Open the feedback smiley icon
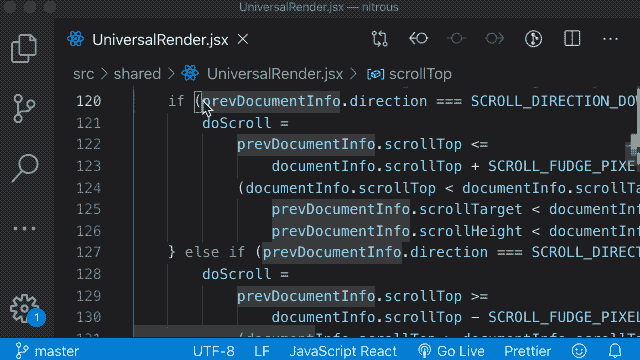The width and height of the screenshot is (640, 360). (579, 351)
